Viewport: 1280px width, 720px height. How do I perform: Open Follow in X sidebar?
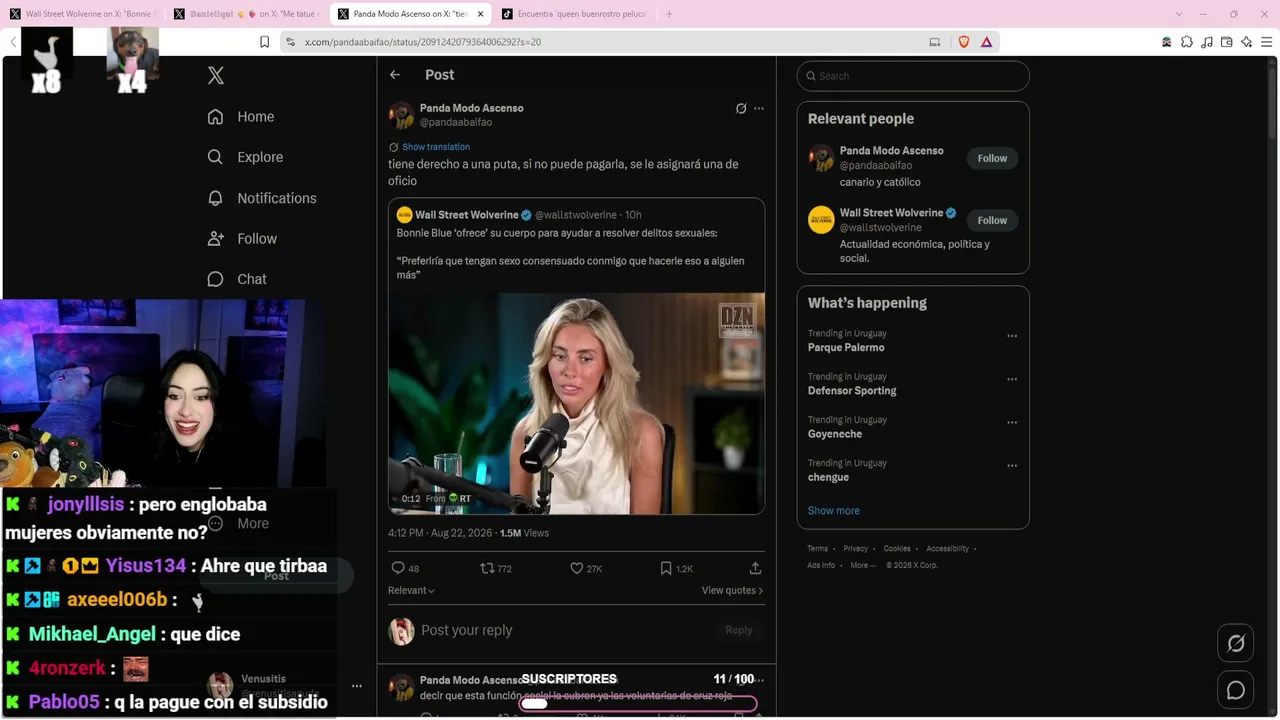[x=242, y=239]
